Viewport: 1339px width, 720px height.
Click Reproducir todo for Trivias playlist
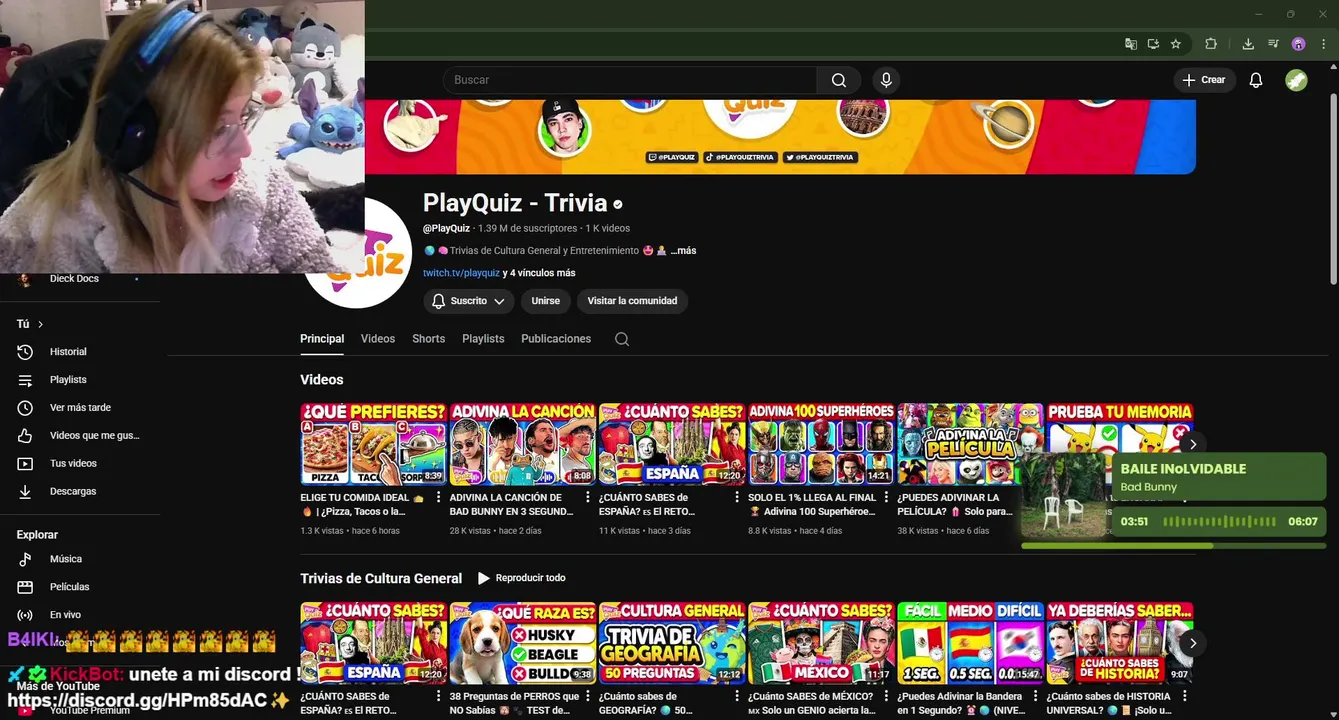[x=522, y=578]
